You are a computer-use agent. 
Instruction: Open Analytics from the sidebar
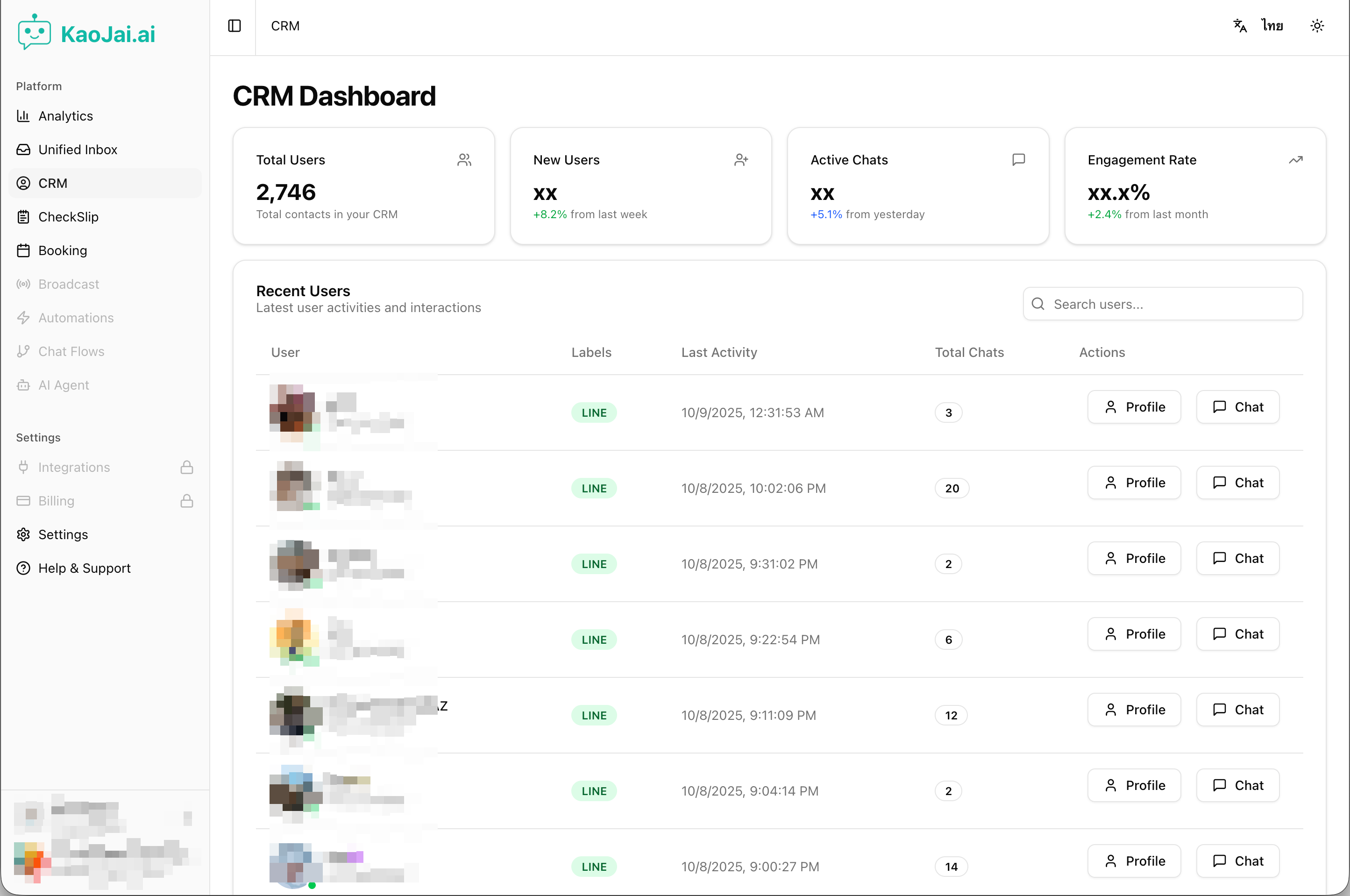pyautogui.click(x=65, y=116)
